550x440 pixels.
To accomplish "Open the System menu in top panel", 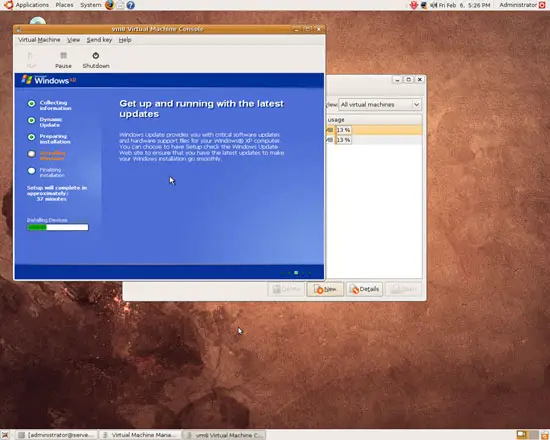I will click(x=90, y=5).
